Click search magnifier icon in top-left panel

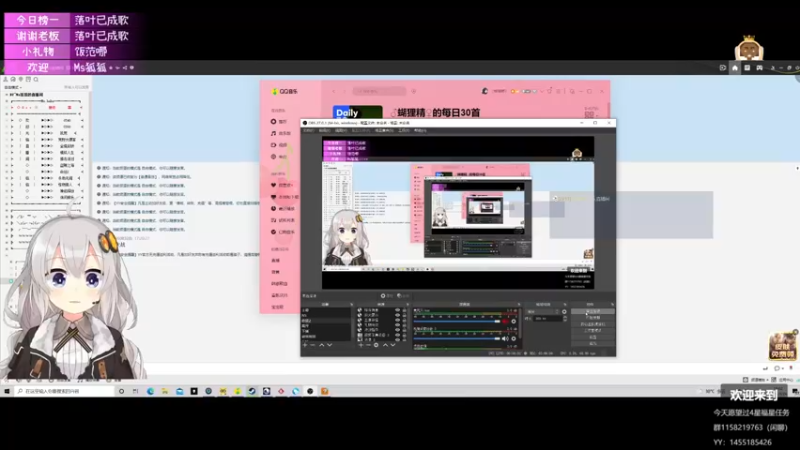point(36,79)
